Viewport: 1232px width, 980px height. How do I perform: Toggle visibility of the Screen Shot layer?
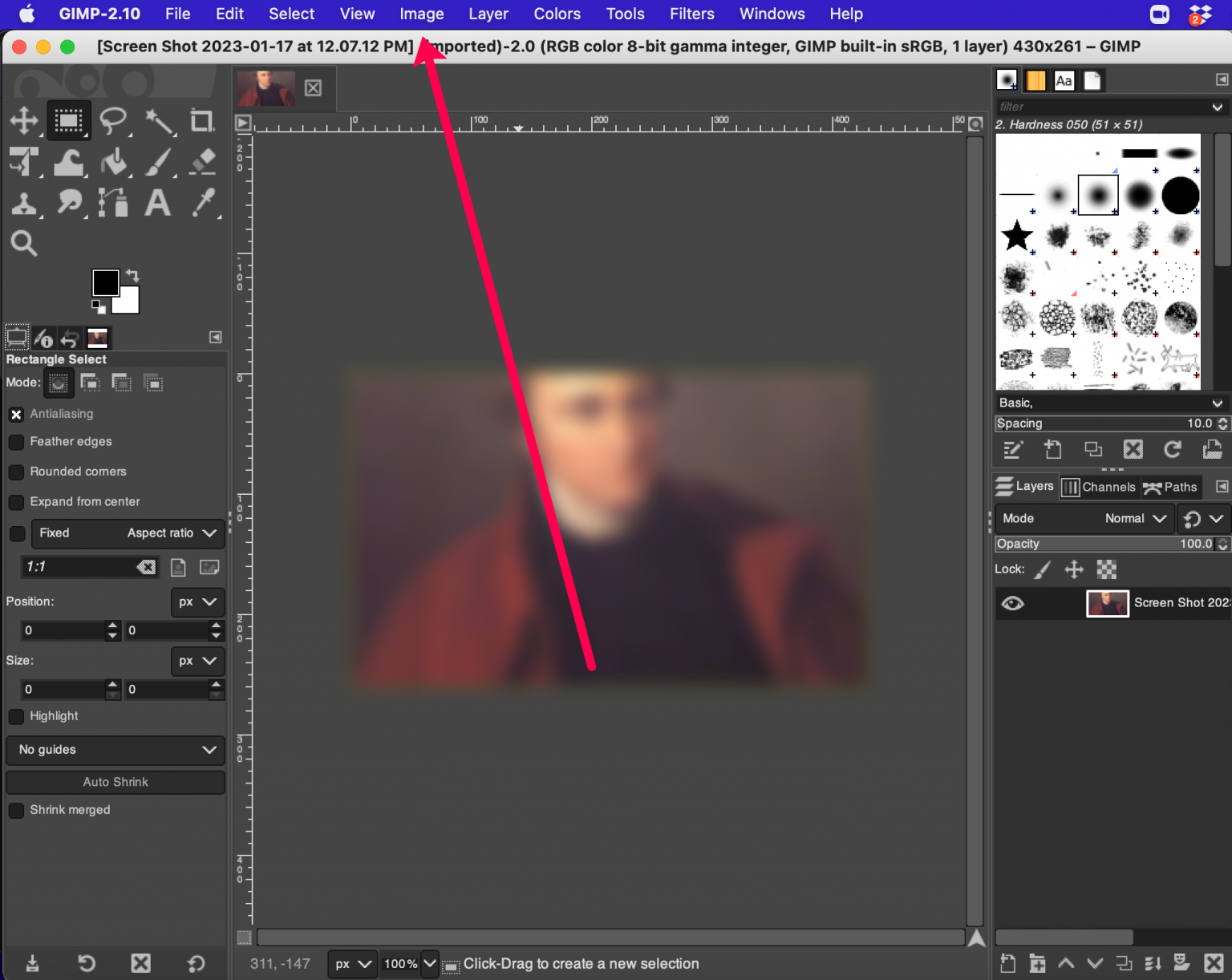point(1012,603)
